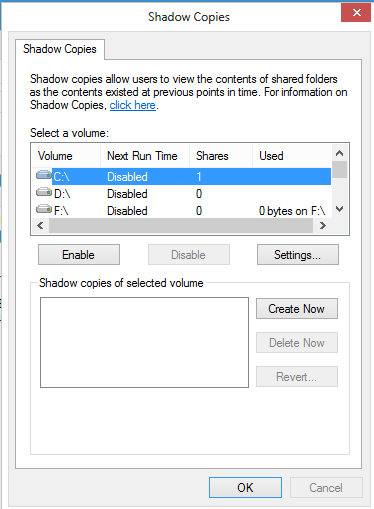Open the Settings... dialog
Image resolution: width=374 pixels, height=509 pixels.
coord(298,255)
